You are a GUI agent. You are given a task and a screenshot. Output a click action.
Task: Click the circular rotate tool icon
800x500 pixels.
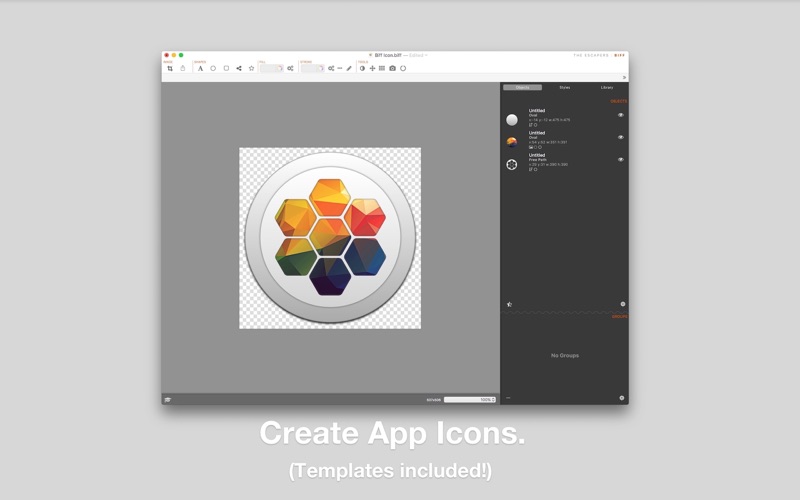(403, 68)
